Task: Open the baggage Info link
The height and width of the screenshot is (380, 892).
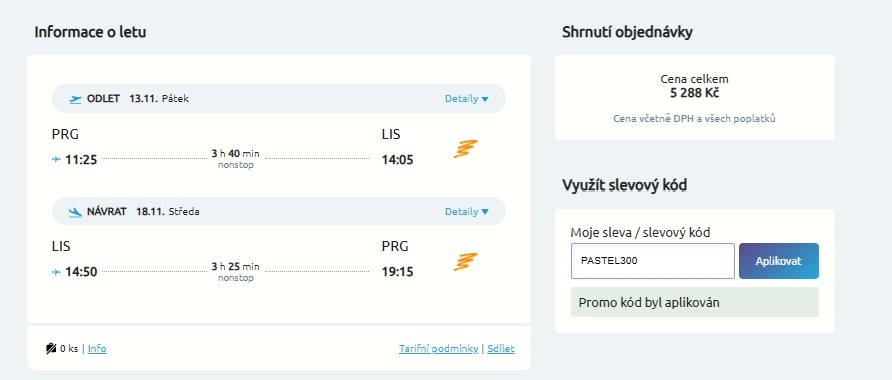Action: coord(97,349)
